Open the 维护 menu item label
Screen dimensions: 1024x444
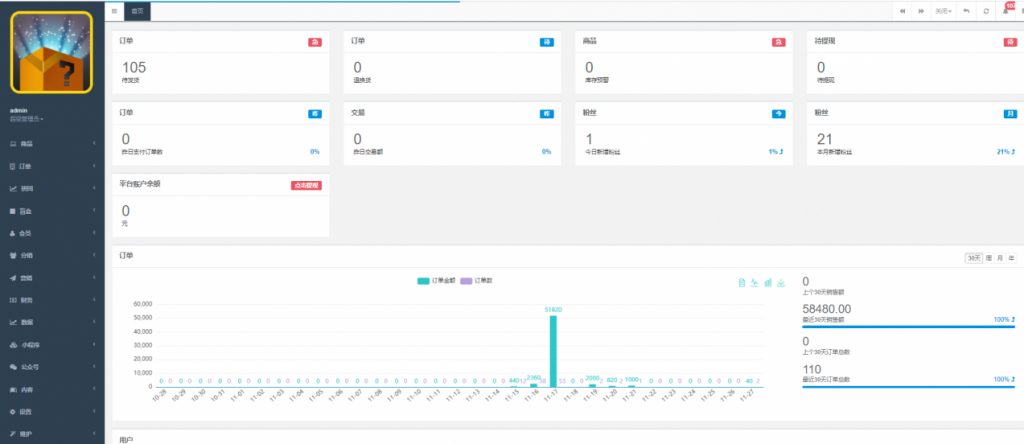pos(26,434)
